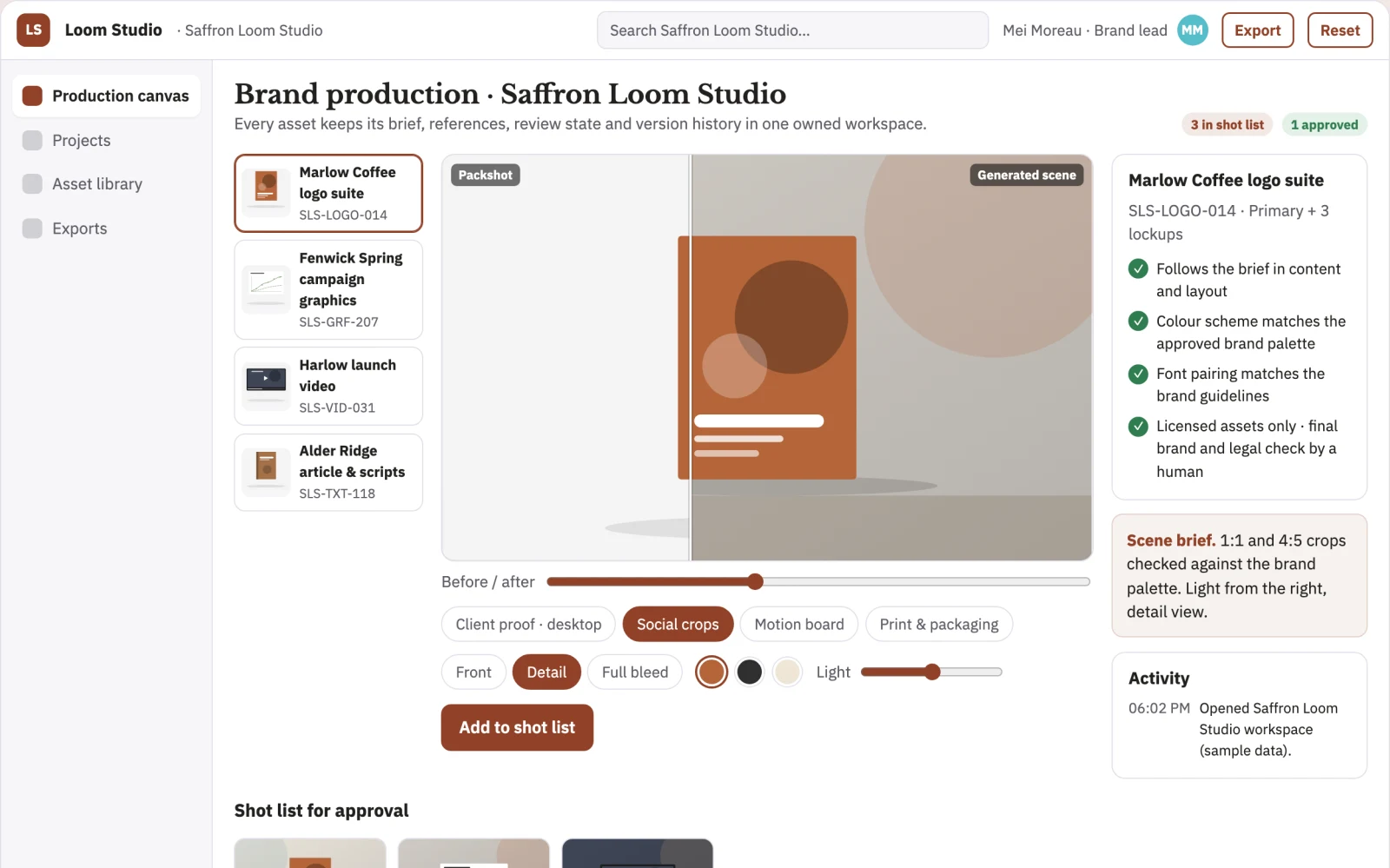Click the Generated scene label on the preview
The height and width of the screenshot is (868, 1390).
click(x=1026, y=175)
